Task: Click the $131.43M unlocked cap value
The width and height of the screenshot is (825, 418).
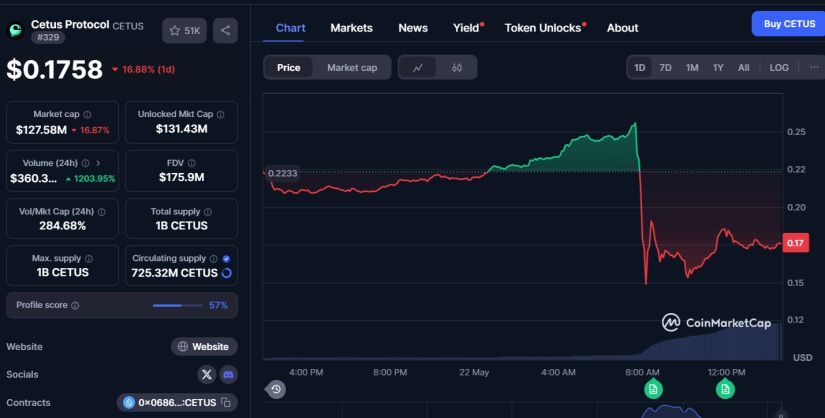Action: (182, 129)
